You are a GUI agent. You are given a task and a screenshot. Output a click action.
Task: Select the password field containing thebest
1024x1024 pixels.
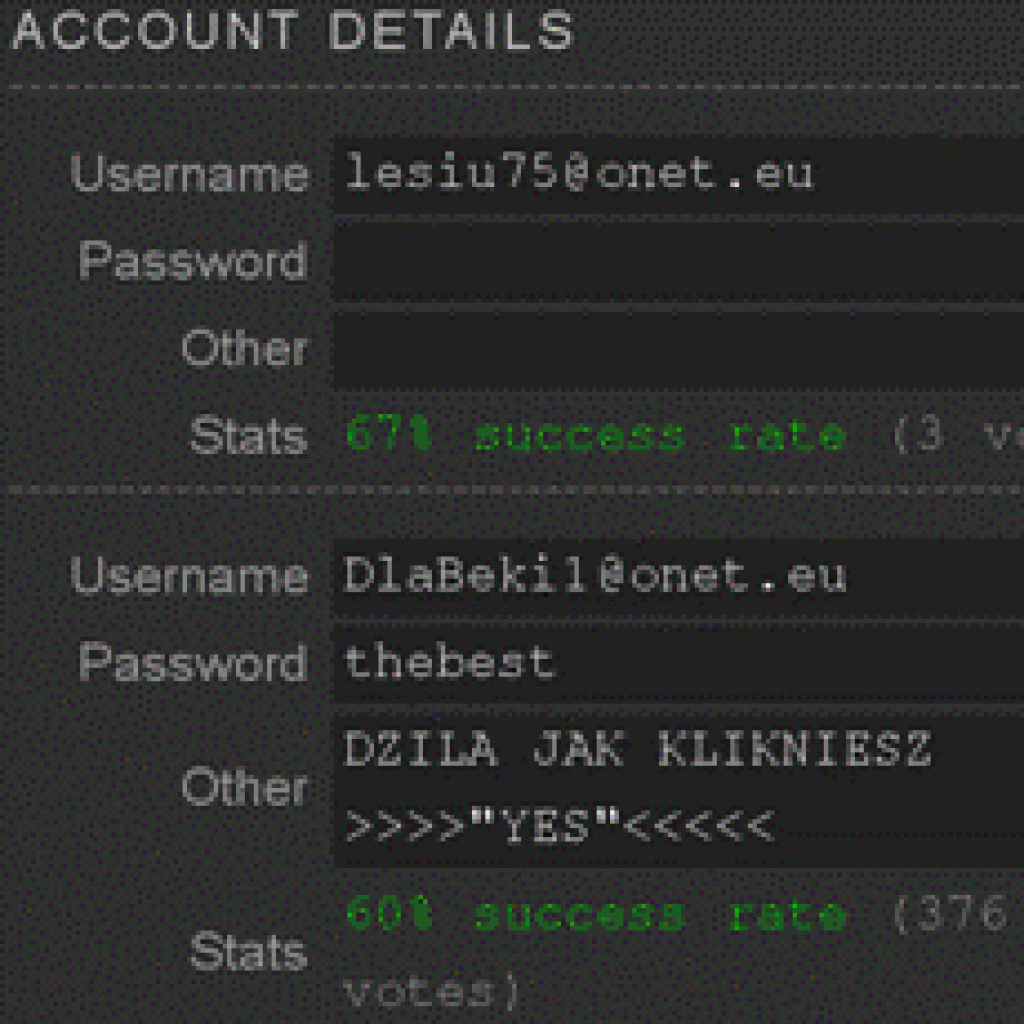679,664
